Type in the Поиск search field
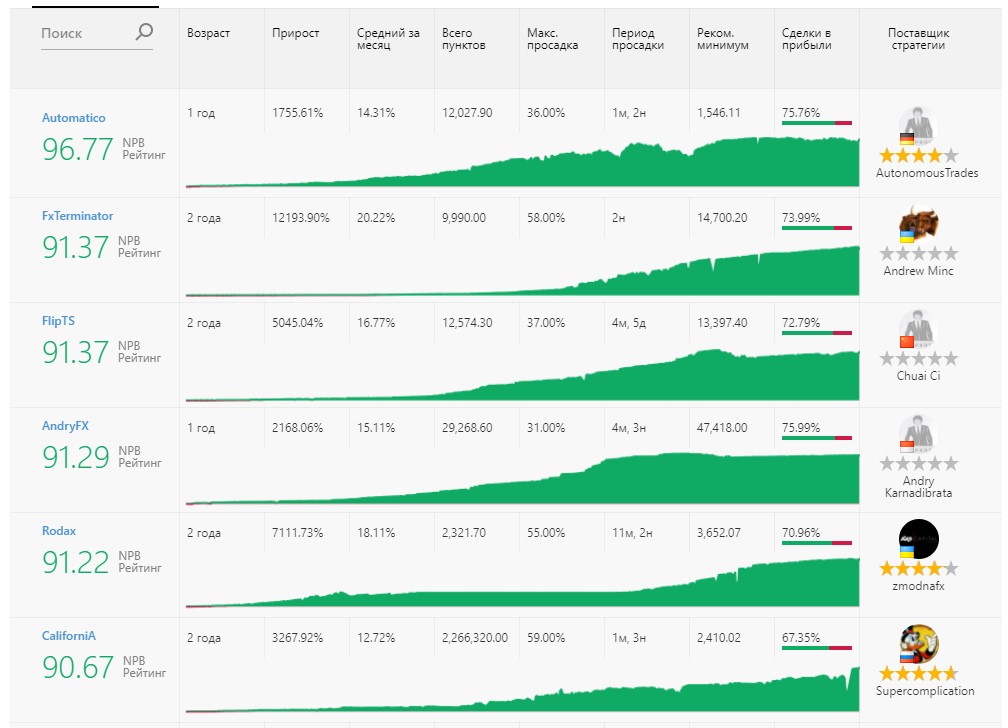 [85, 33]
